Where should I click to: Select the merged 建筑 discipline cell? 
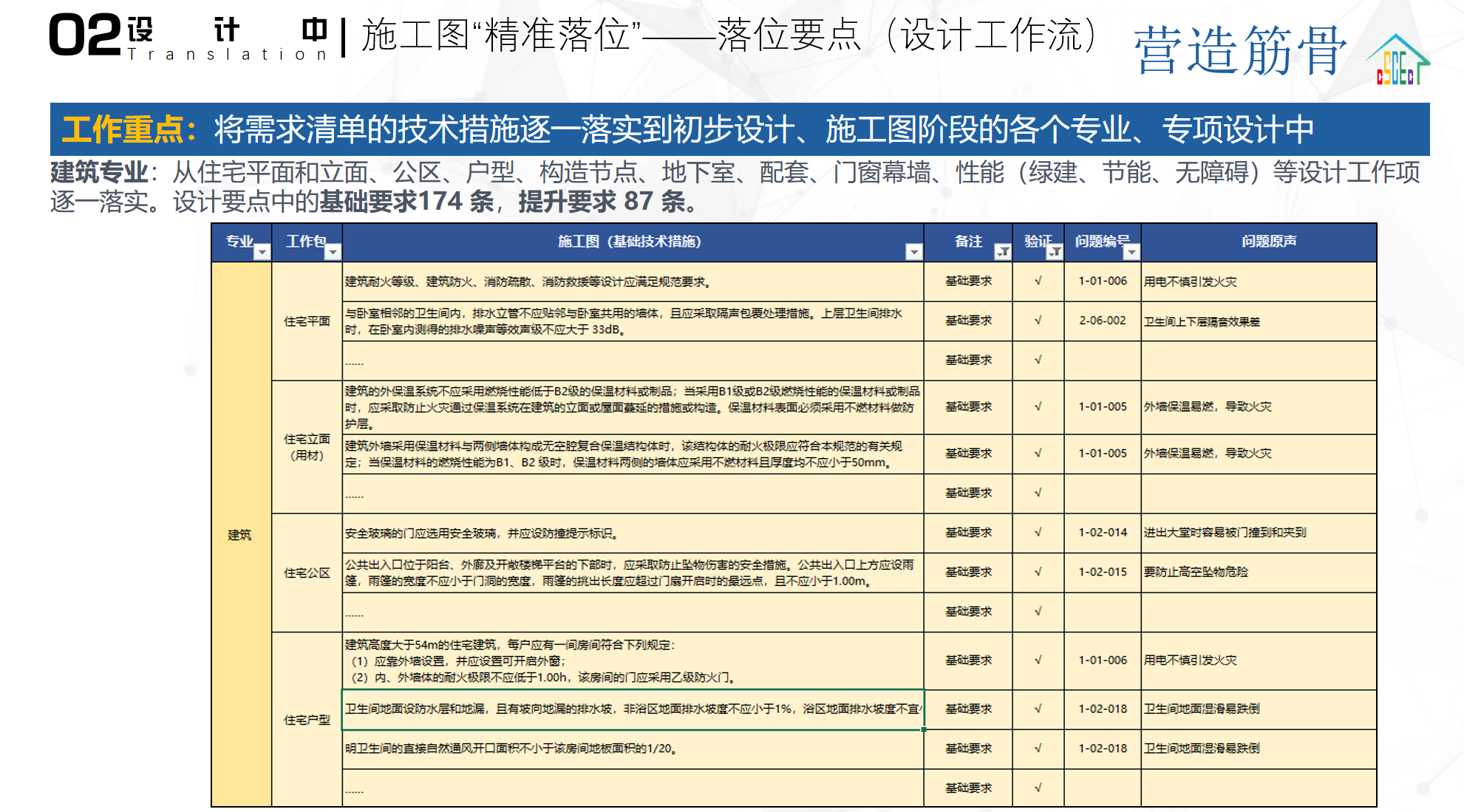[x=241, y=534]
